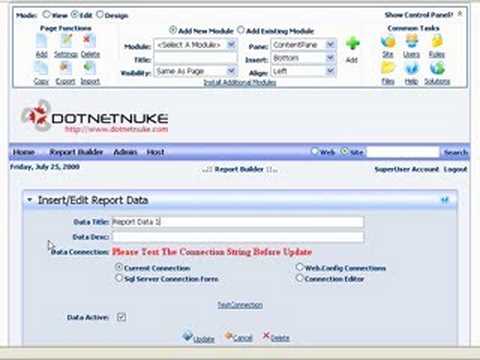Click the DotNetNuke logo

95,117
